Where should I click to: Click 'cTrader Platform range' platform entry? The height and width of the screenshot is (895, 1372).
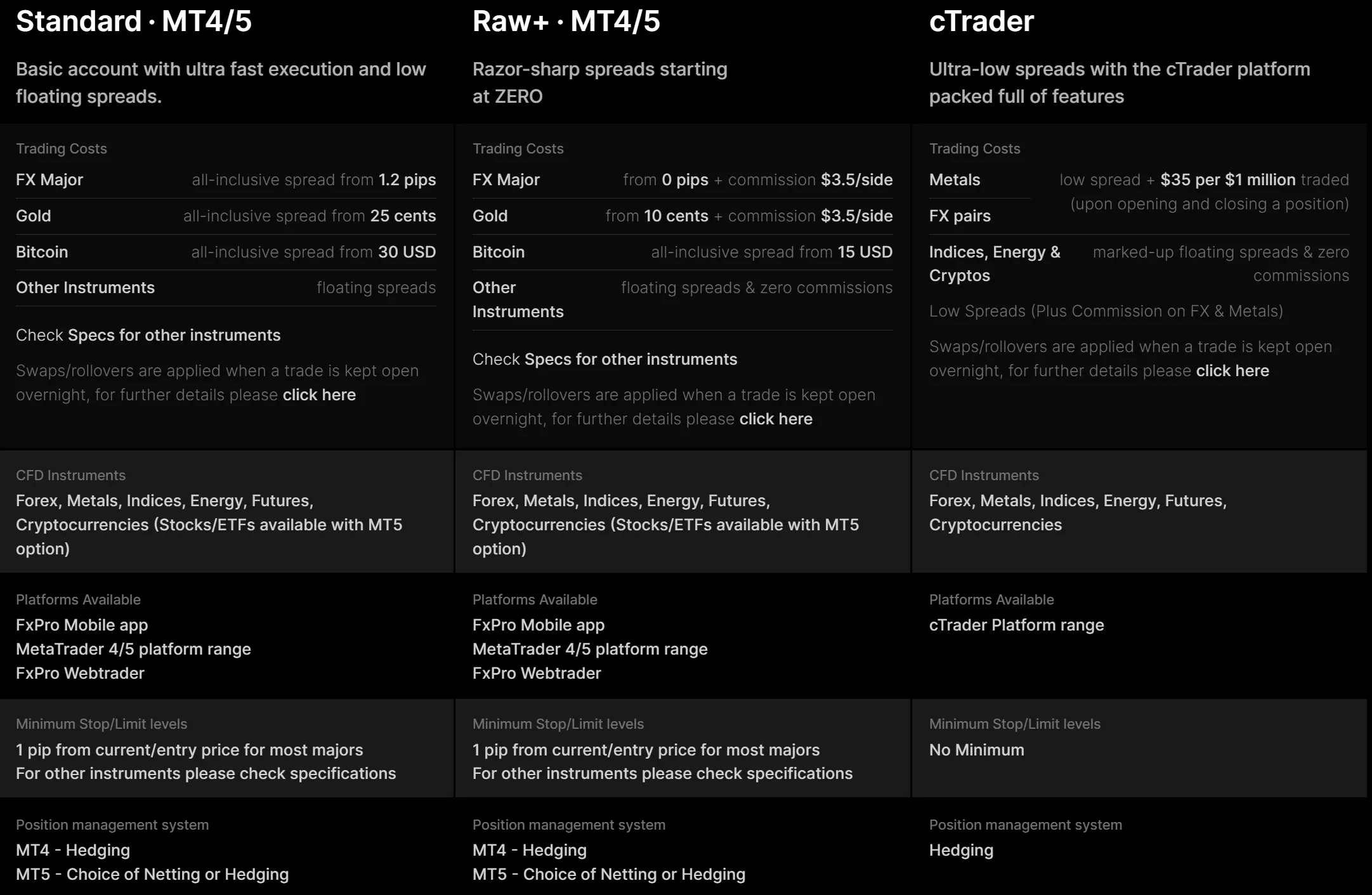pos(1017,625)
